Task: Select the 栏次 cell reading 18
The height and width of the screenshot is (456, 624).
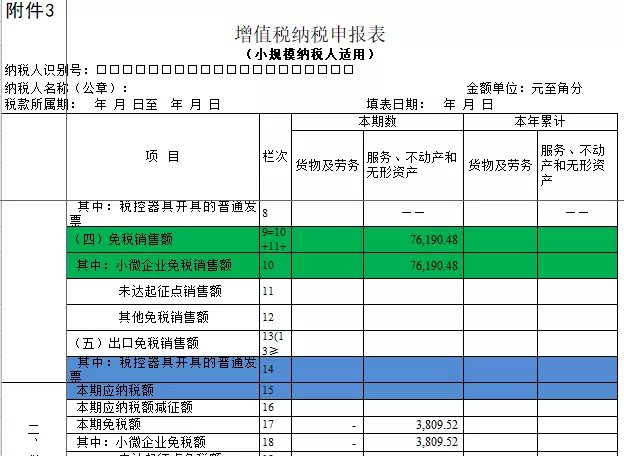Action: 275,442
